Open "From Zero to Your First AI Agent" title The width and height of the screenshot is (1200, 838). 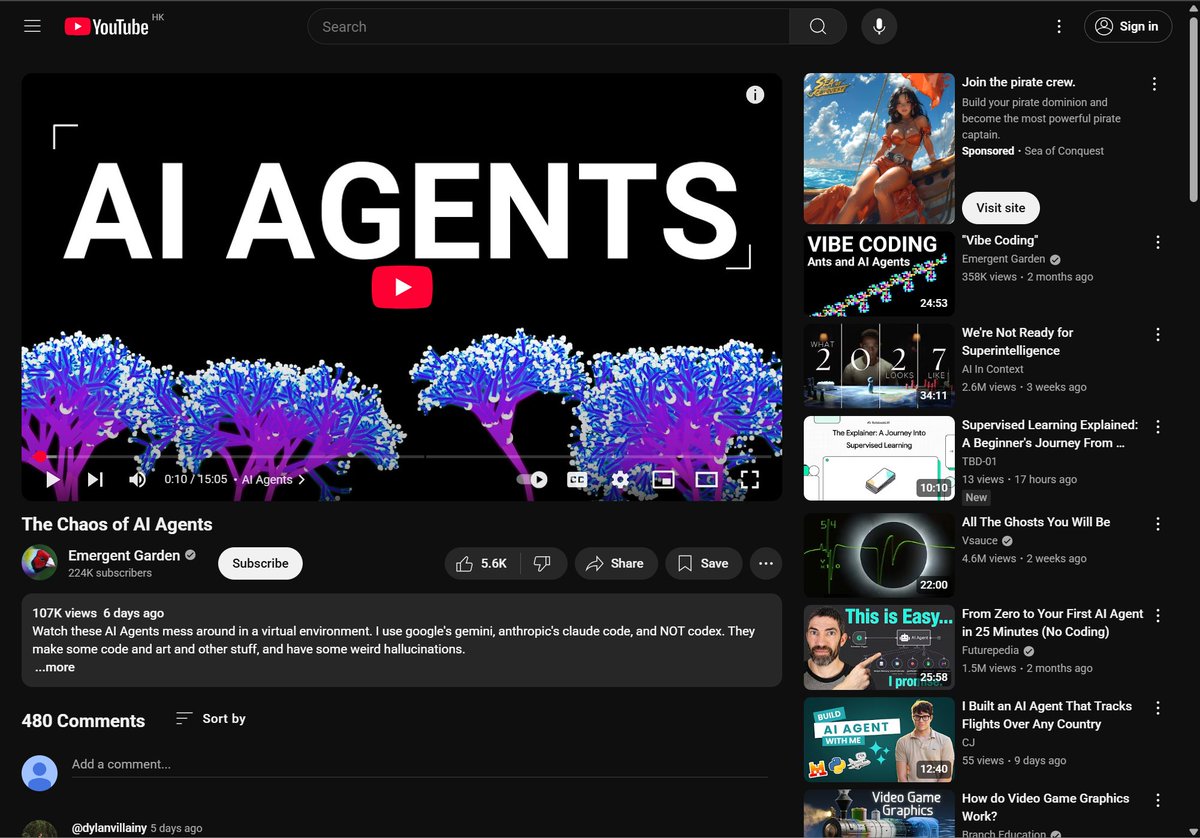1052,622
